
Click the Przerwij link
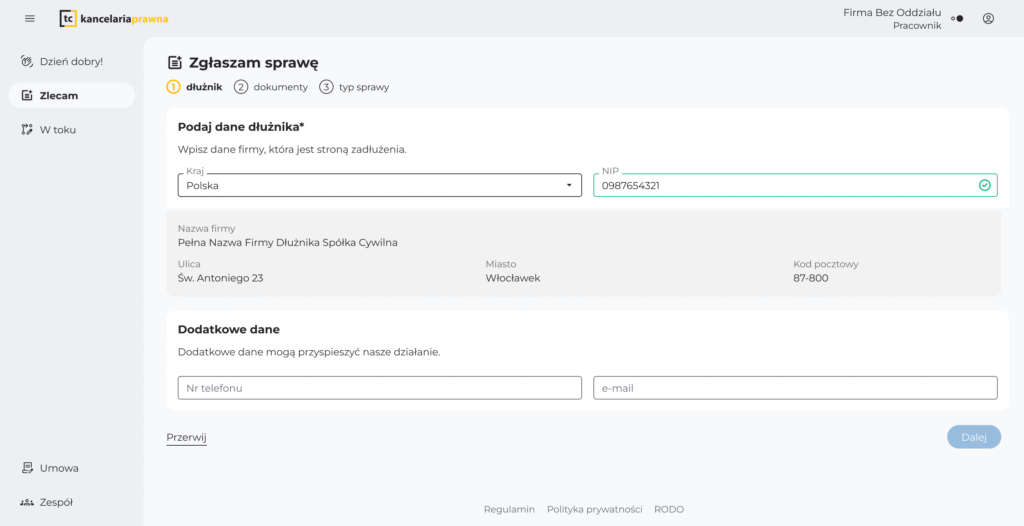(186, 437)
